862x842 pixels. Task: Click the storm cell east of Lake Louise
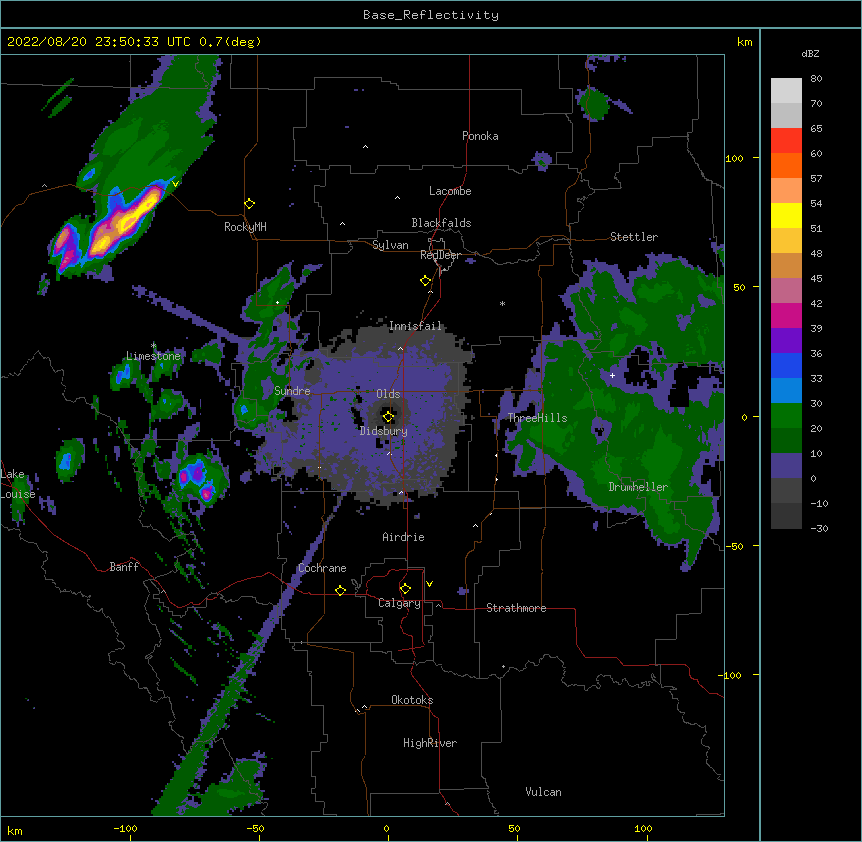tap(69, 459)
